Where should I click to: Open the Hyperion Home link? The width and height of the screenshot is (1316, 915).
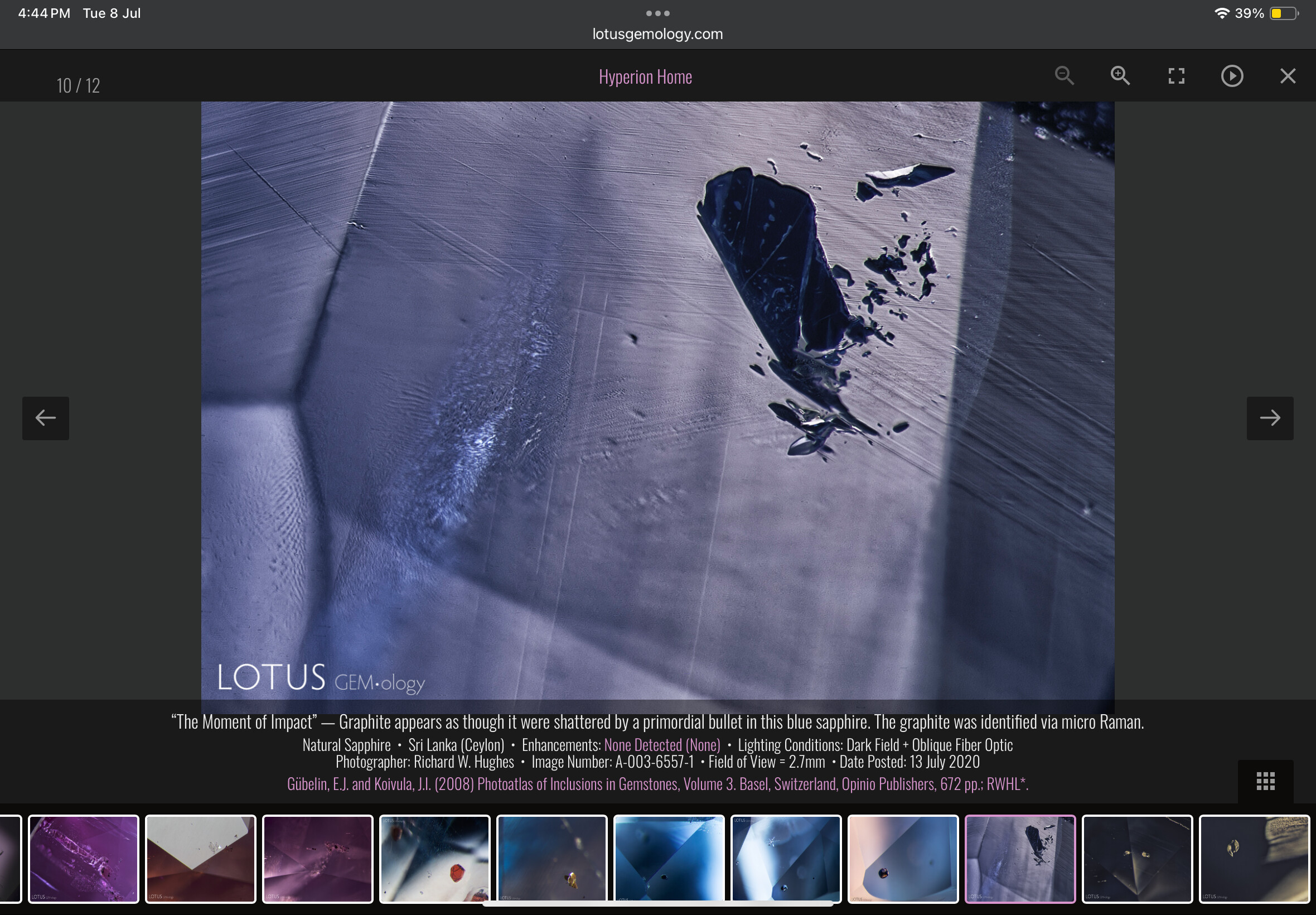click(x=645, y=77)
